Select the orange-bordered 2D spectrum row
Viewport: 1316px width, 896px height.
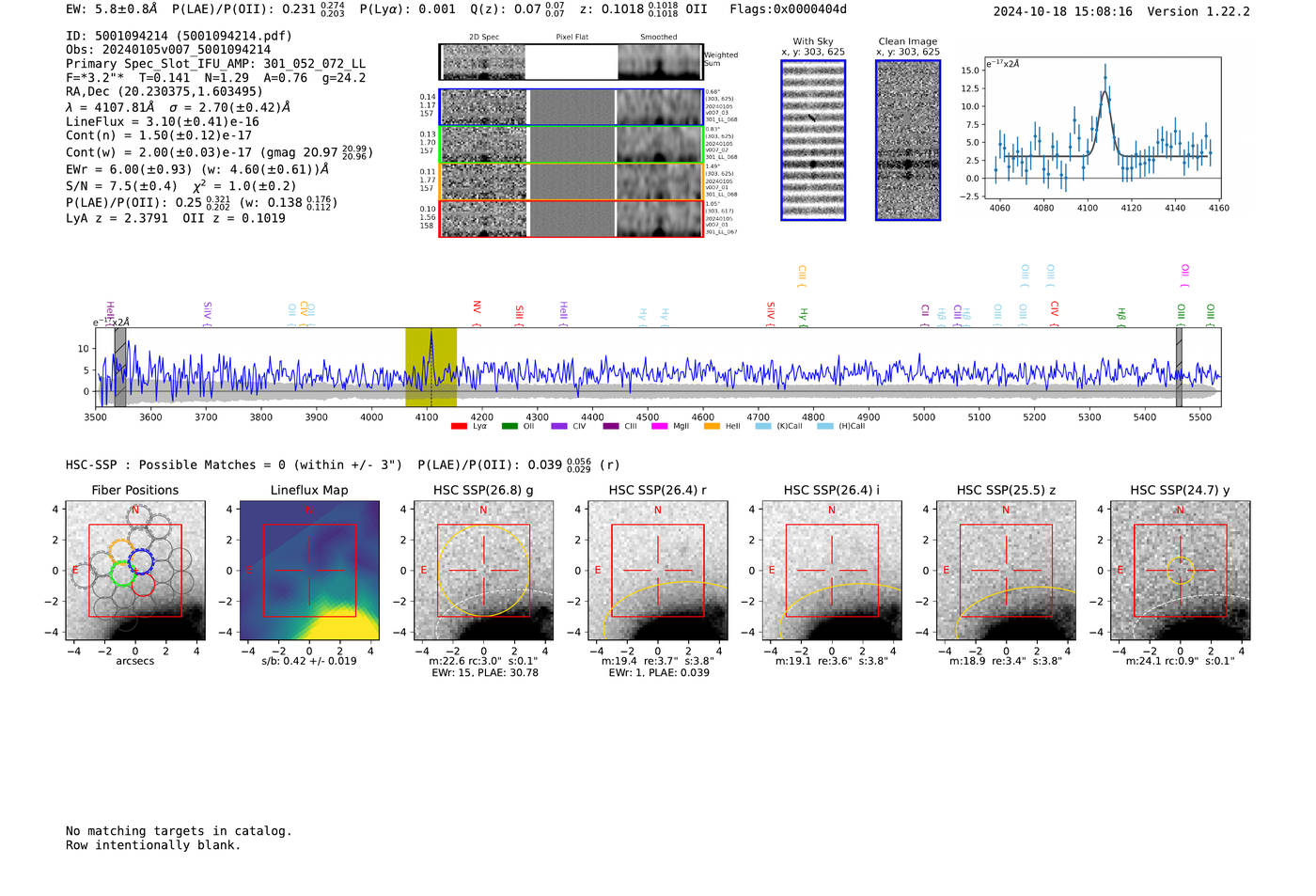572,181
